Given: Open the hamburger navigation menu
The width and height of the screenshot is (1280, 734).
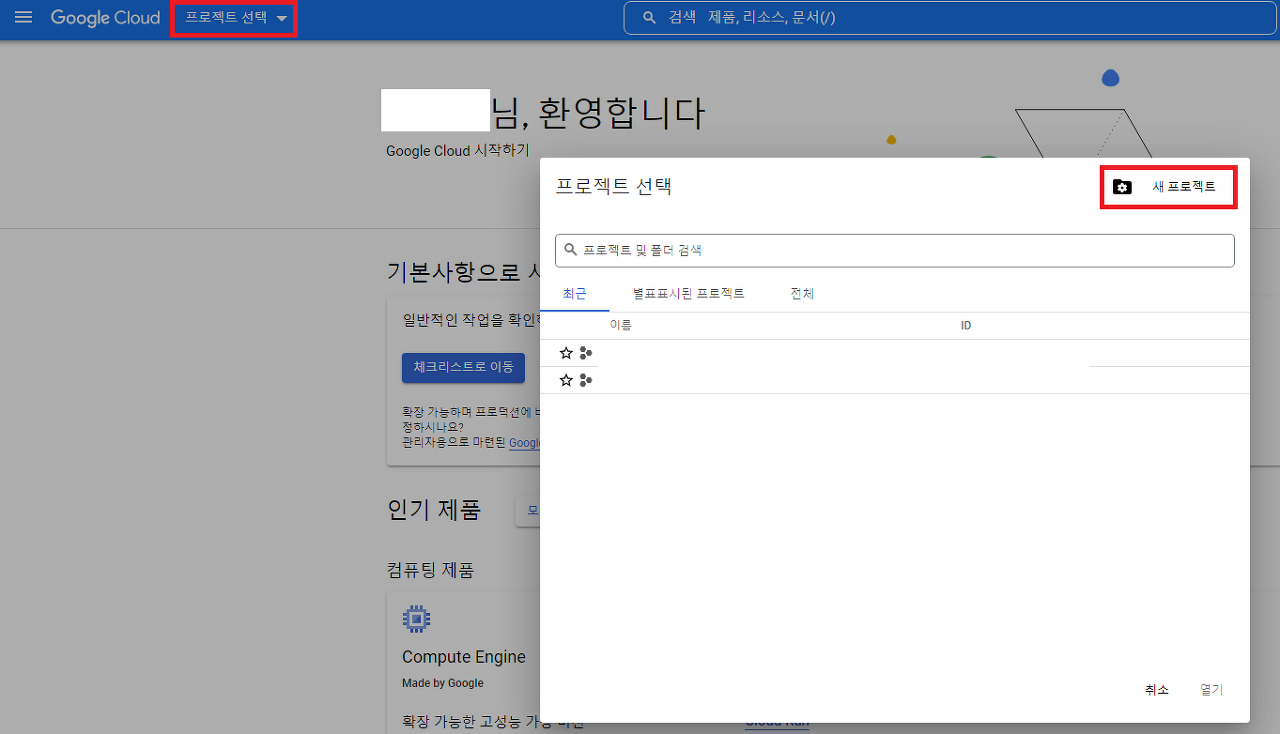Looking at the screenshot, I should point(24,18).
